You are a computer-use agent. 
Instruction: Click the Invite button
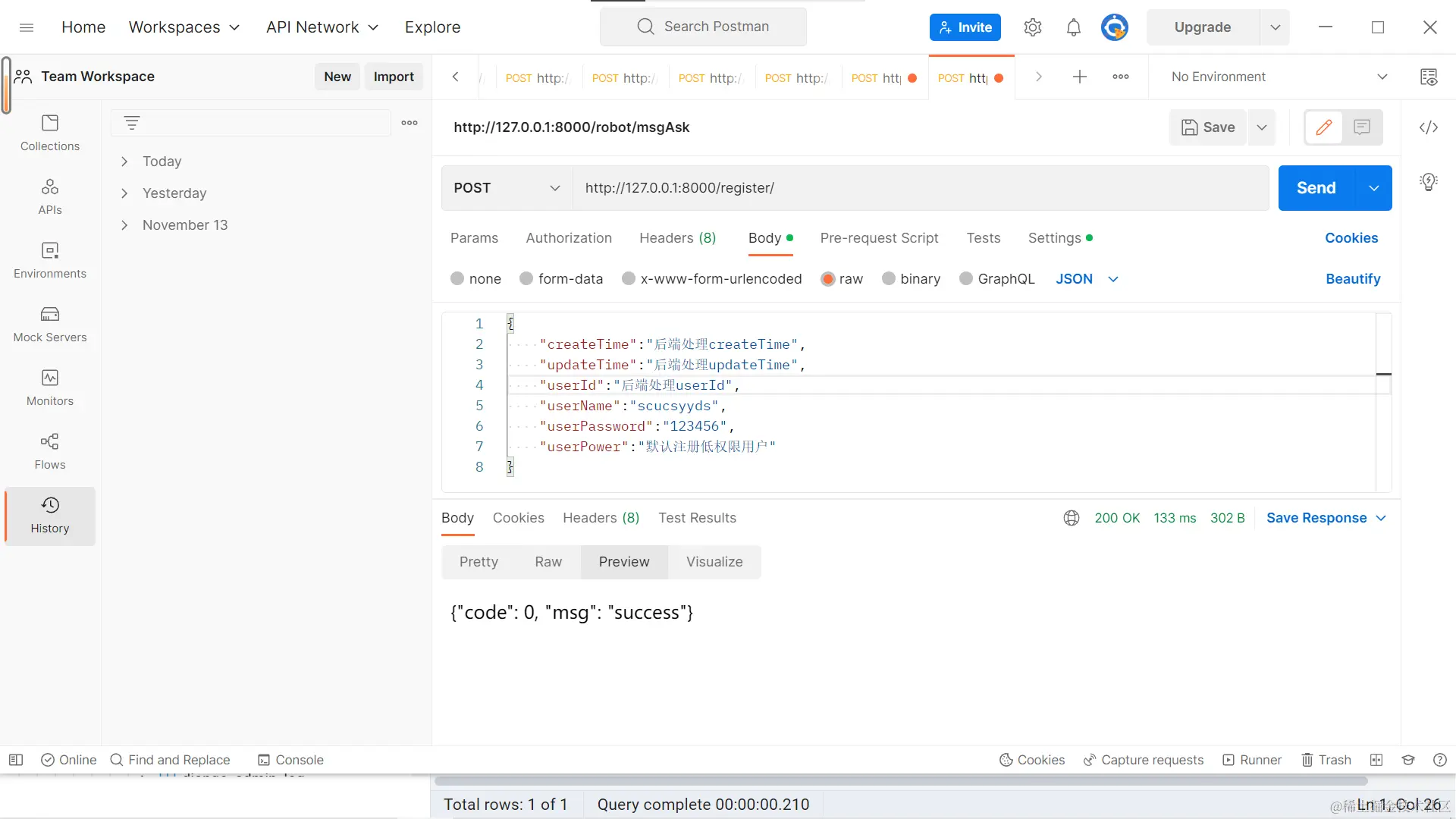pyautogui.click(x=965, y=27)
